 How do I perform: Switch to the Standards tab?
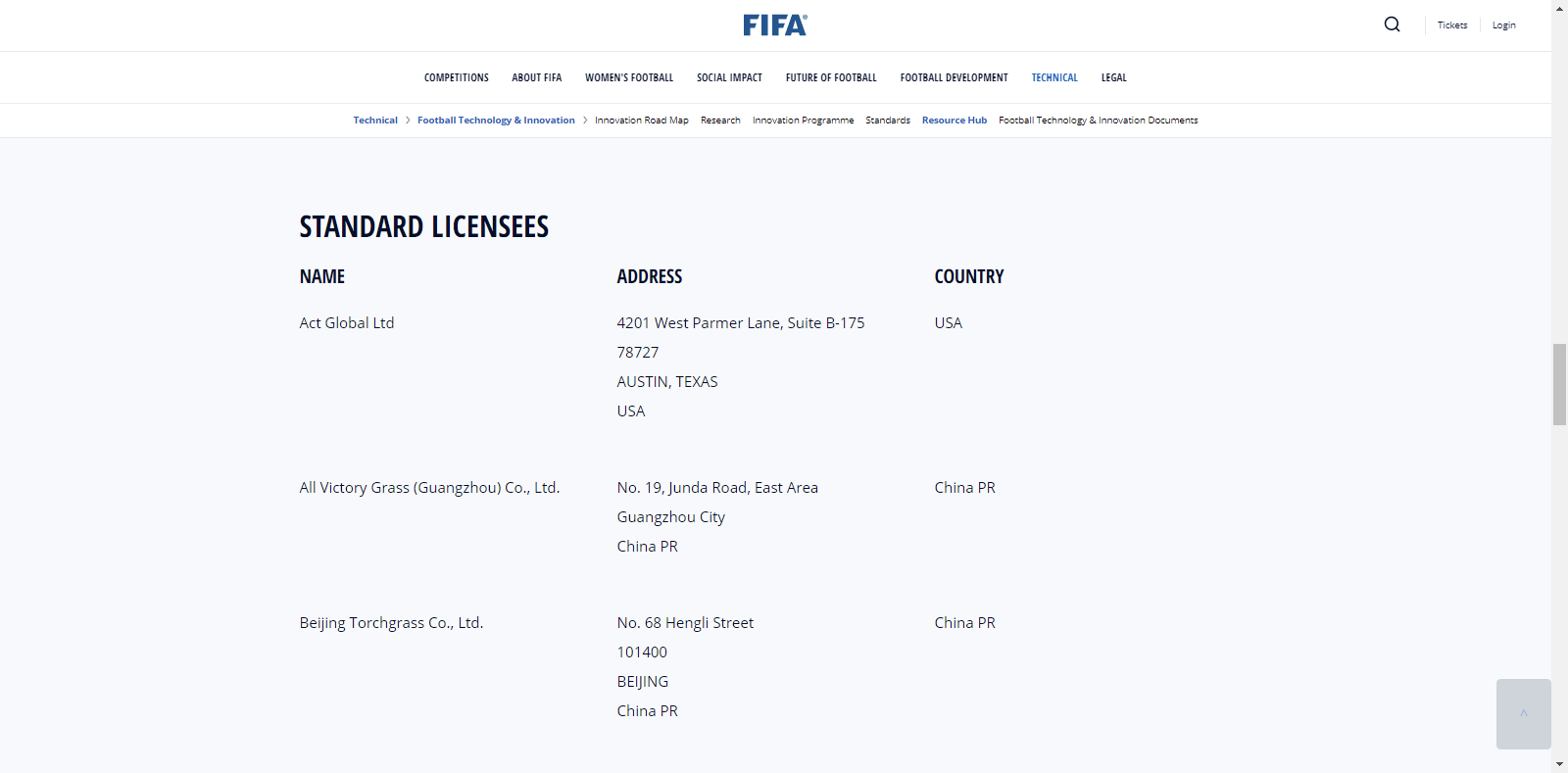pyautogui.click(x=887, y=121)
